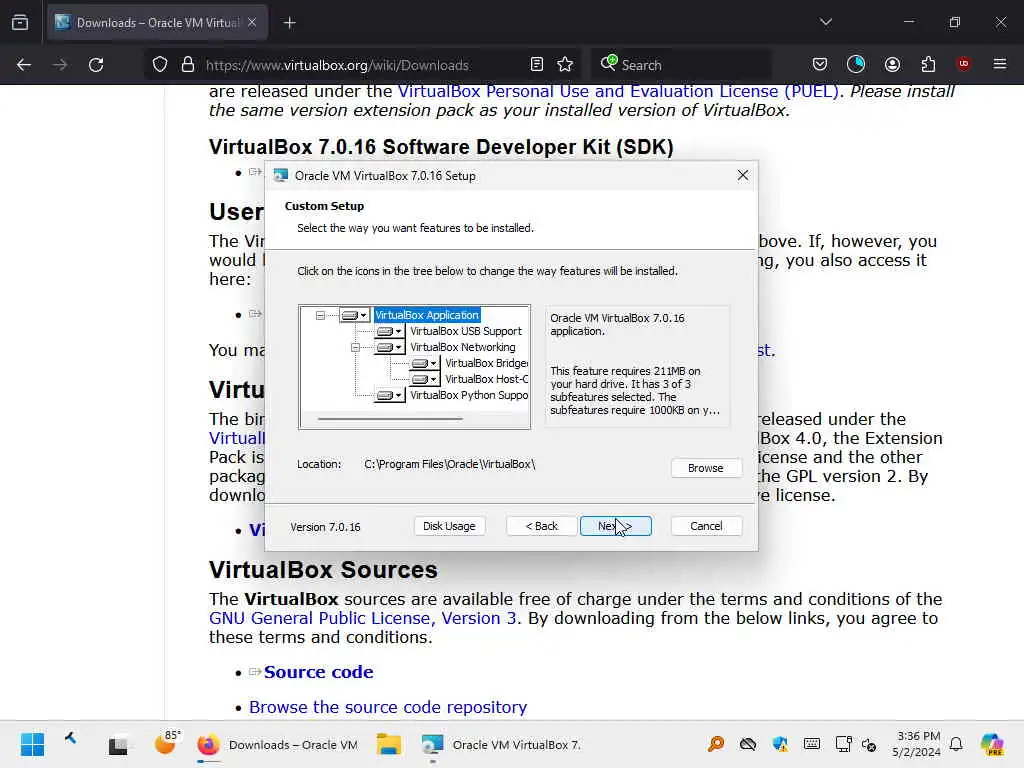Image resolution: width=1024 pixels, height=768 pixels.
Task: Open Pocket save icon in toolbar
Action: (x=820, y=64)
